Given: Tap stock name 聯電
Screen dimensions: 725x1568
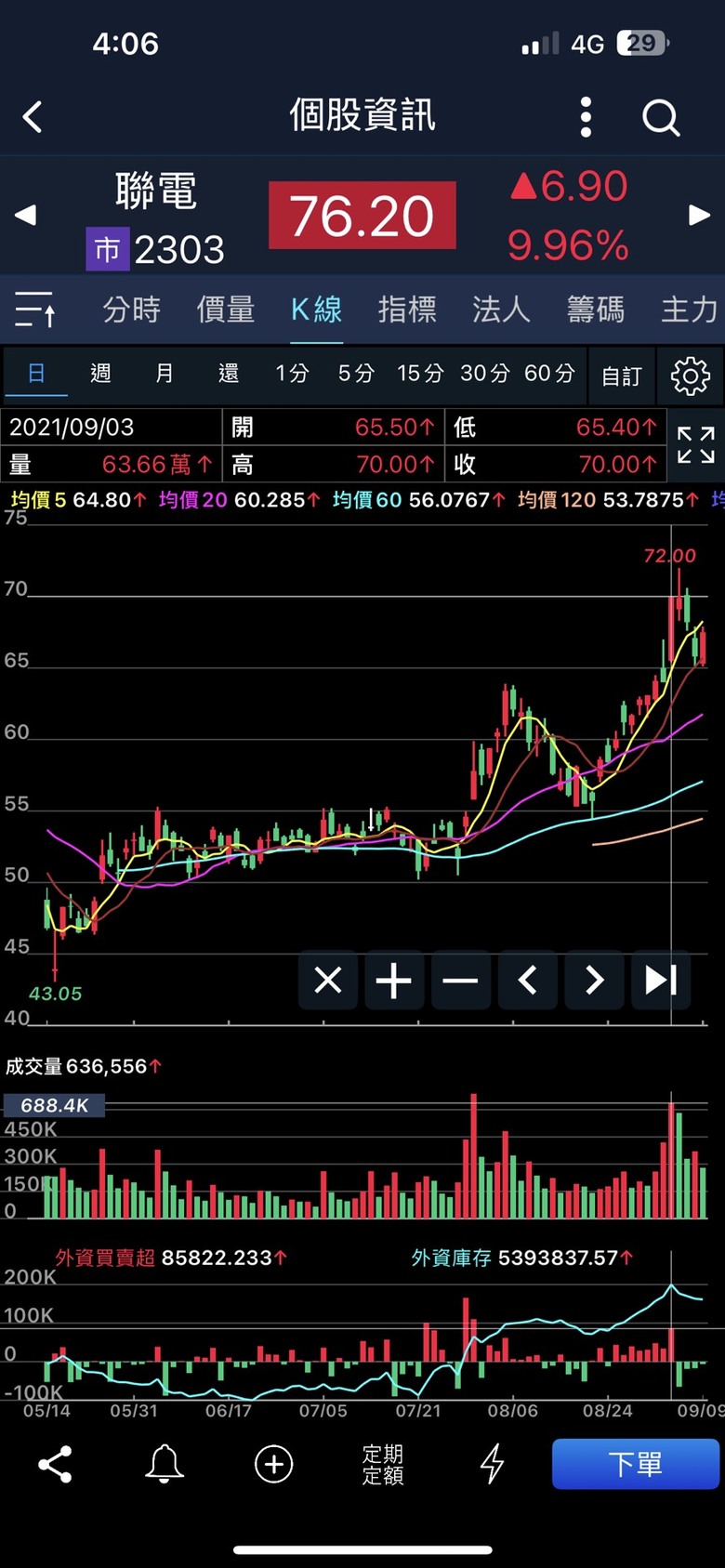Looking at the screenshot, I should (156, 191).
